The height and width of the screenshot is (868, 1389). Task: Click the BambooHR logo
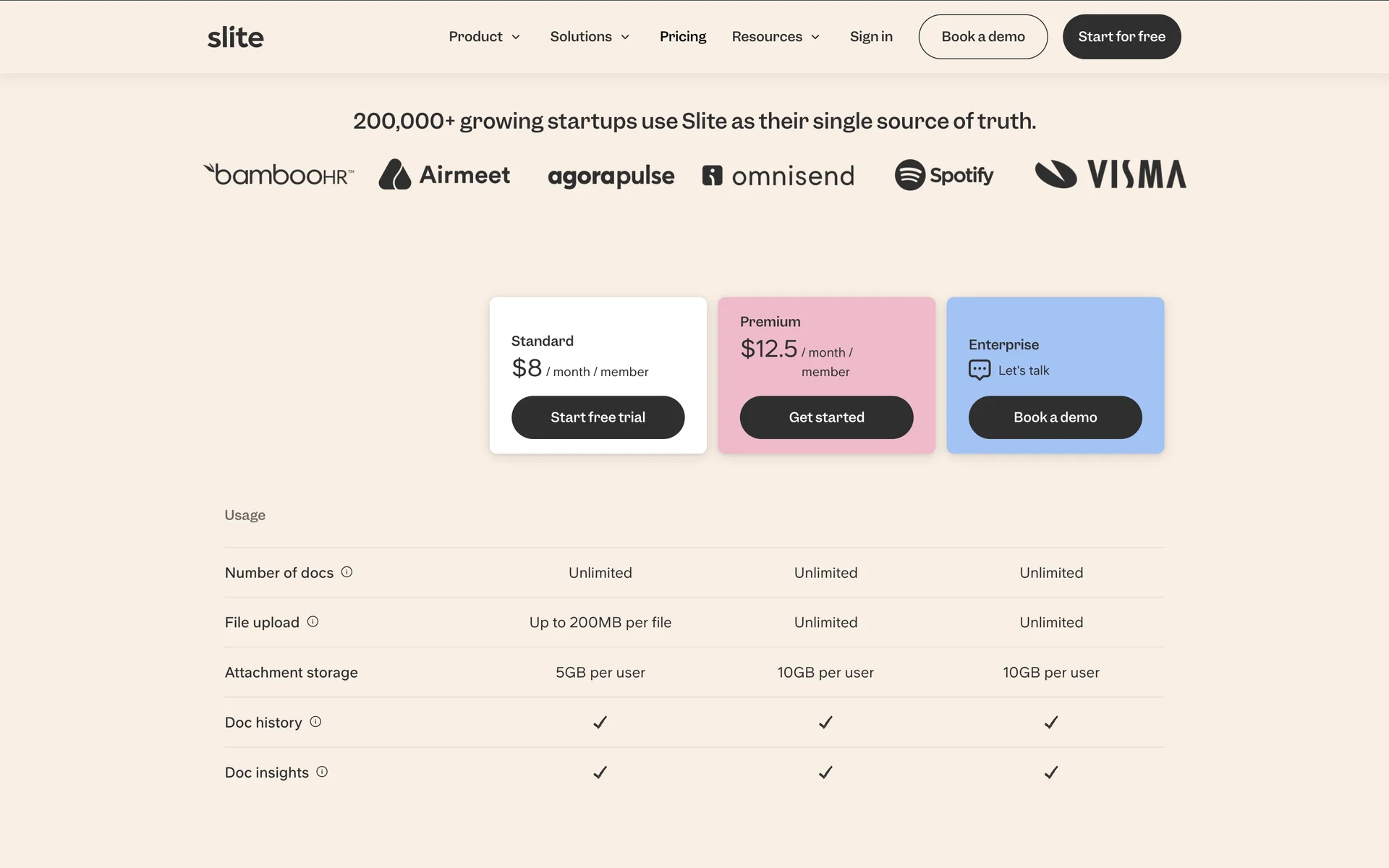(279, 175)
